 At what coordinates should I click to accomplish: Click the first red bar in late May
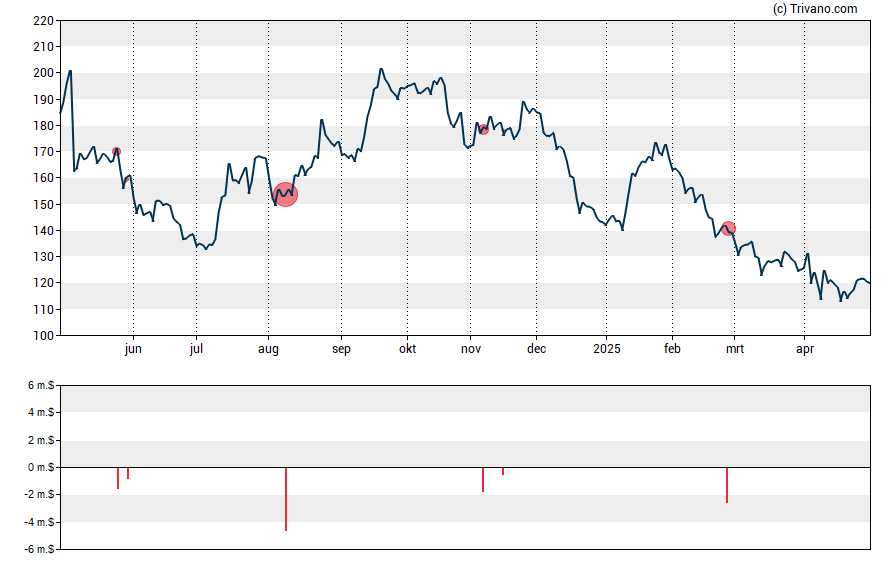(118, 478)
